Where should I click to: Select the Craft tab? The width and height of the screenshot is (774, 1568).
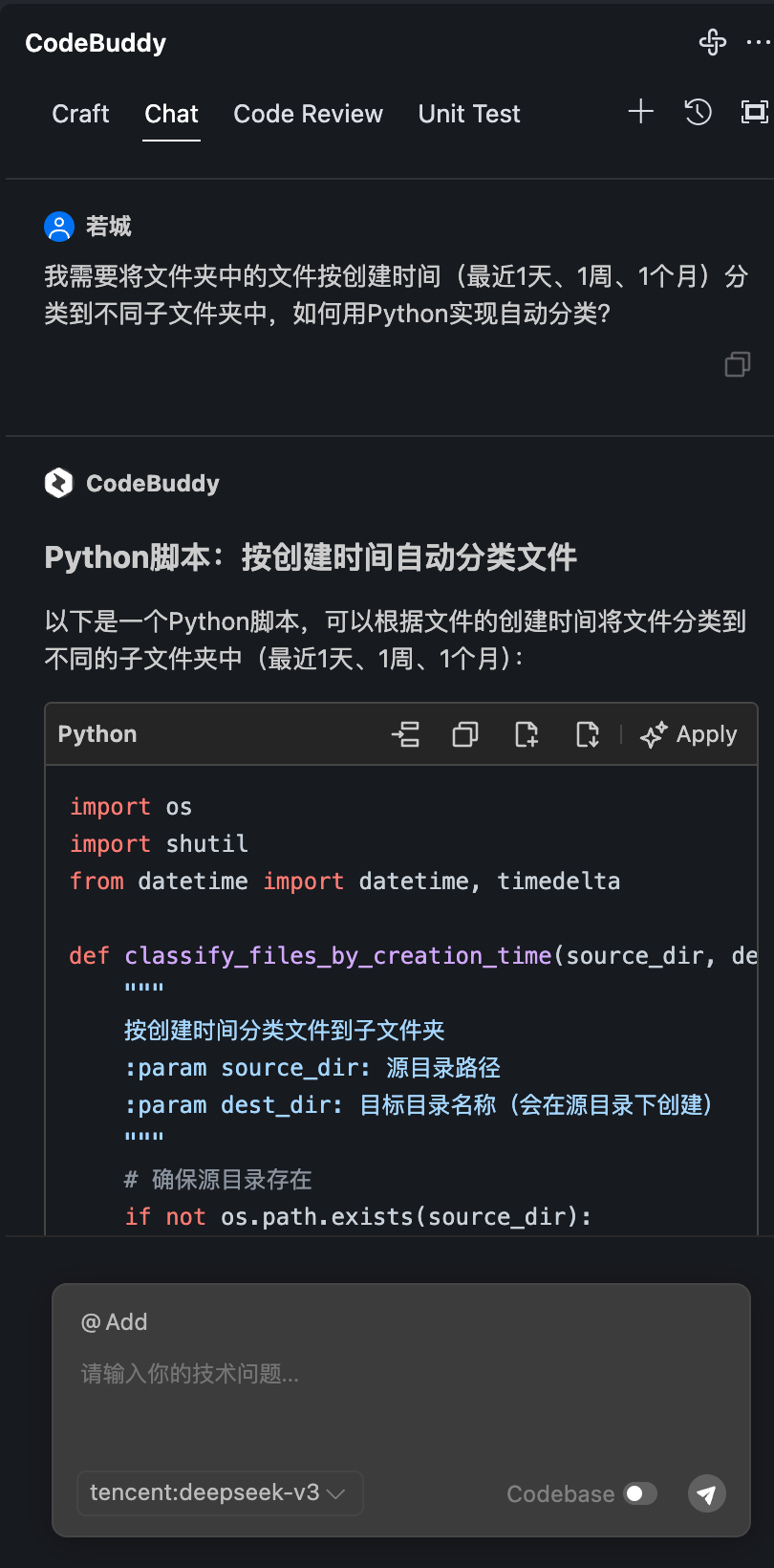pos(80,114)
